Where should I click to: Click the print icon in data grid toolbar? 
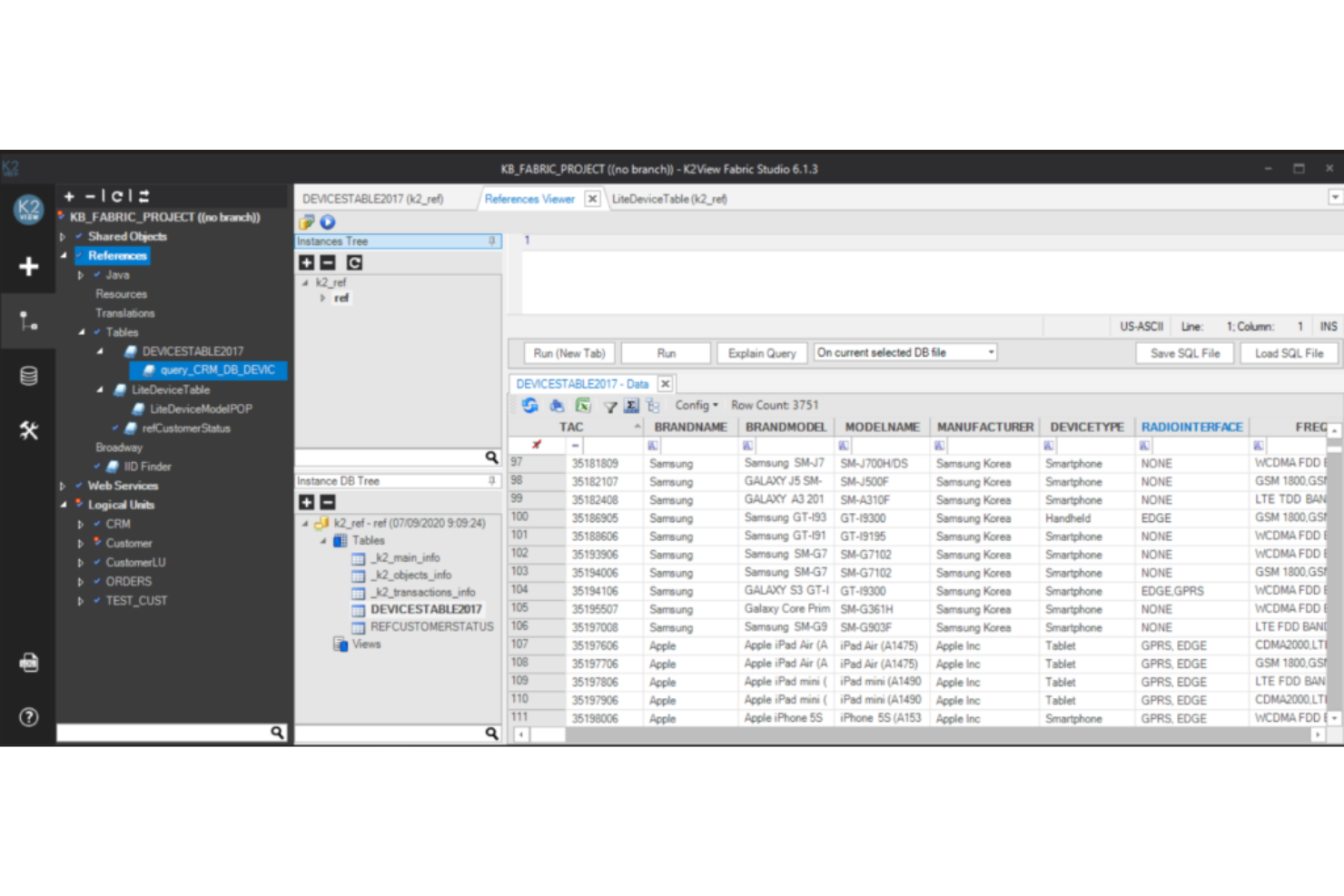tap(557, 406)
